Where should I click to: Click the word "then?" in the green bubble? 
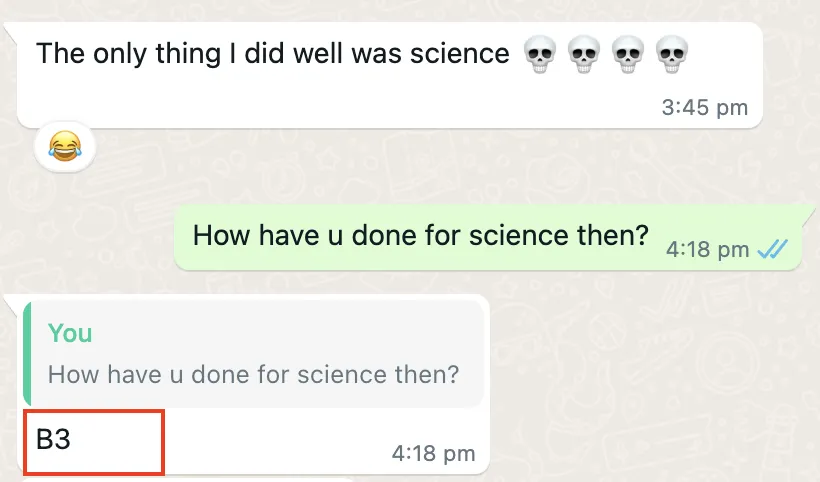(613, 236)
